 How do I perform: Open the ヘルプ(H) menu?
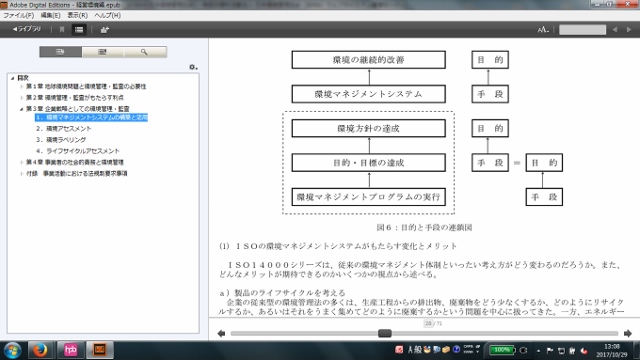[107, 16]
